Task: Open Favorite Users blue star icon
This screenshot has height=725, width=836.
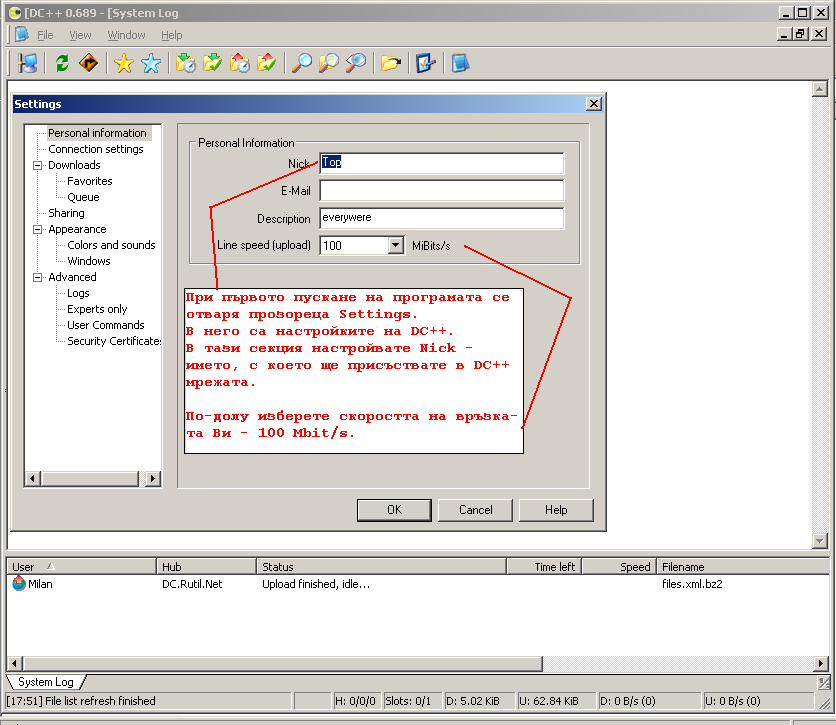Action: [151, 63]
